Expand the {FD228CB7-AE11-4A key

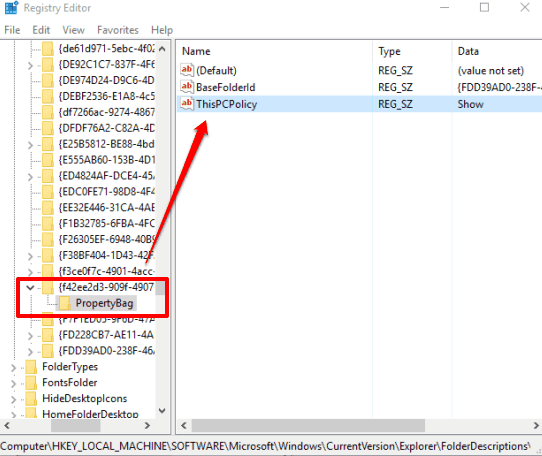[x=30, y=336]
